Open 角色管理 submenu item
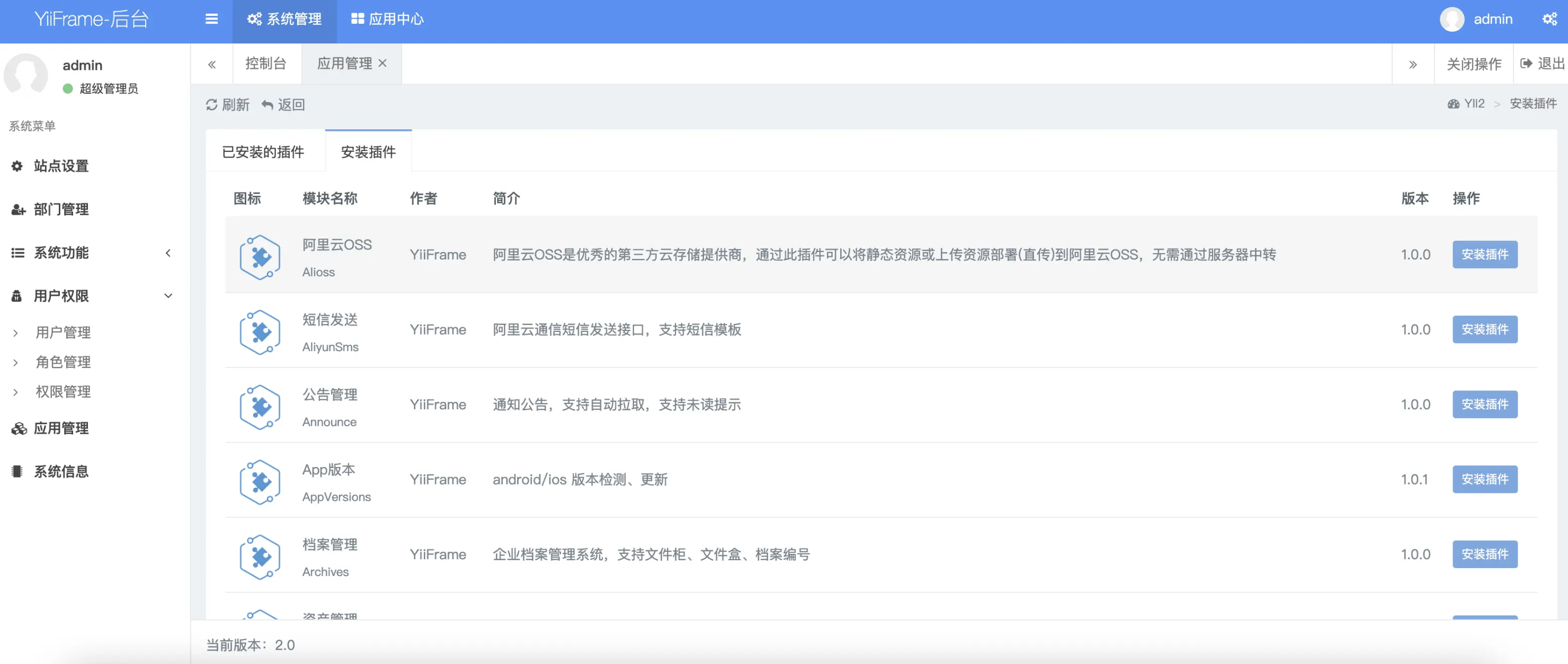The image size is (1568, 664). pos(63,363)
